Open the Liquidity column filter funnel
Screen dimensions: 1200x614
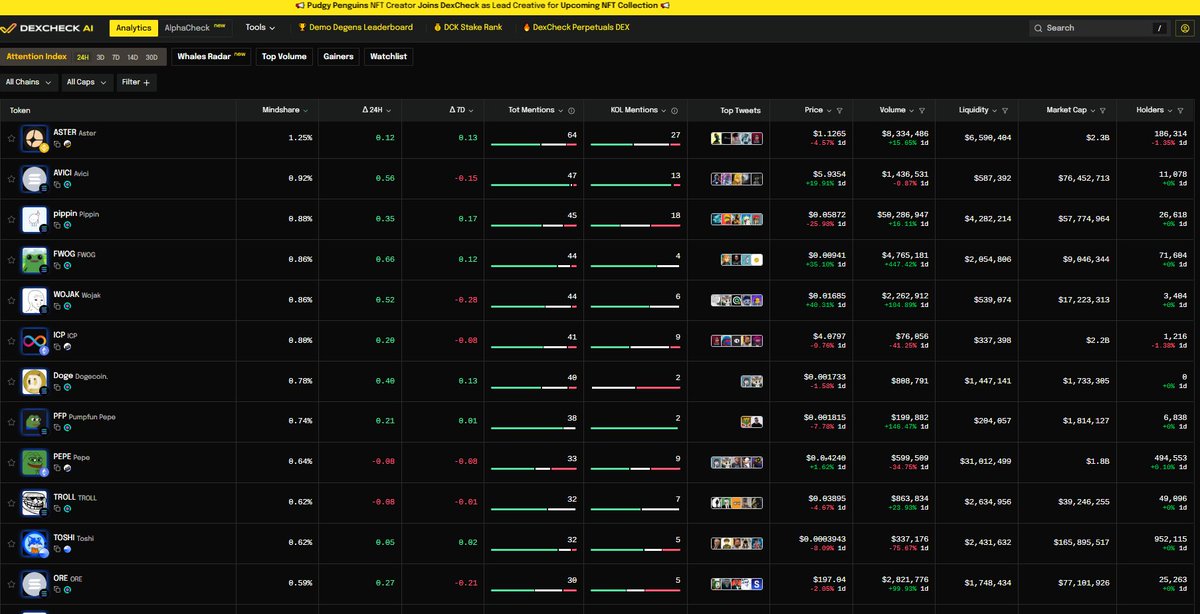click(x=1005, y=110)
